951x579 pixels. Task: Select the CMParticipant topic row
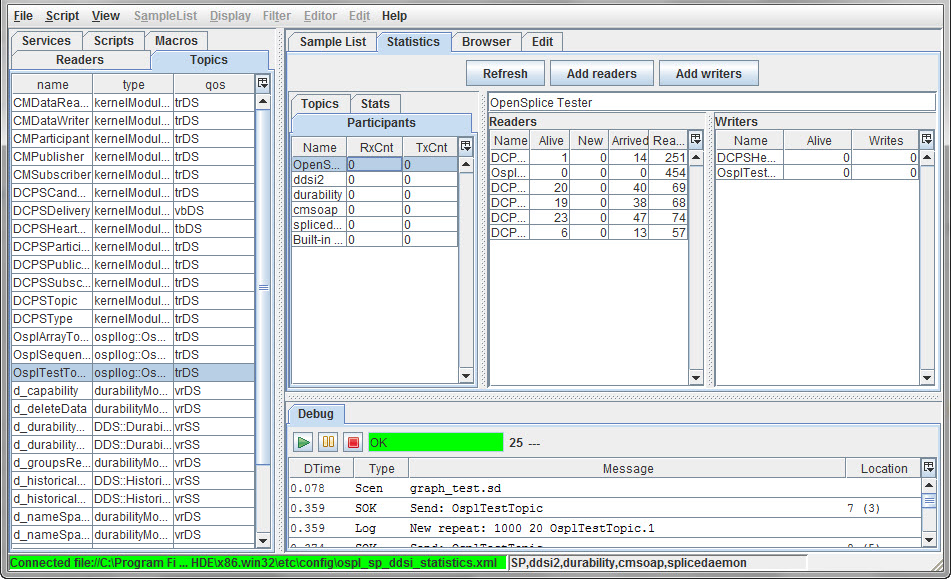point(133,139)
